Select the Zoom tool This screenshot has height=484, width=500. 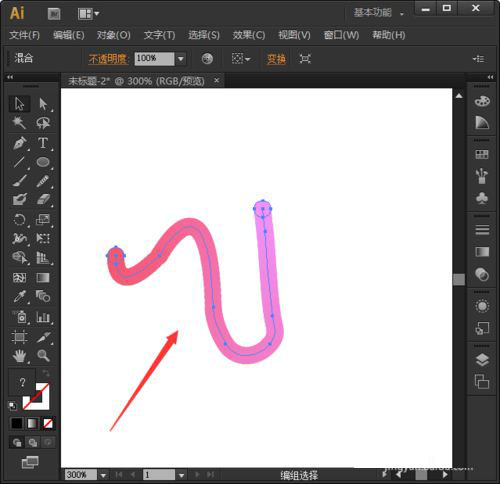coord(43,356)
